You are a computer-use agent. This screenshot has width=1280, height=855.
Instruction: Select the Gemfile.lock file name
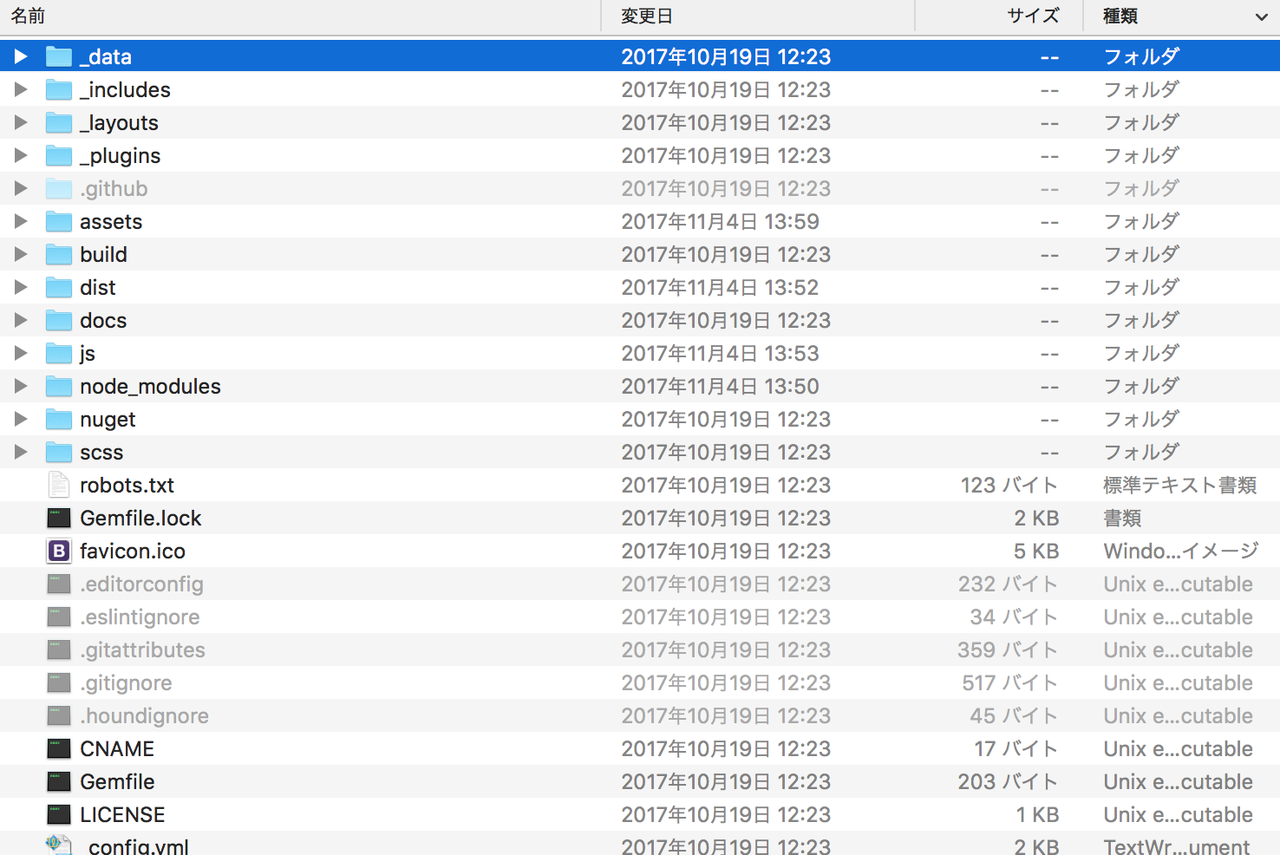[x=141, y=519]
